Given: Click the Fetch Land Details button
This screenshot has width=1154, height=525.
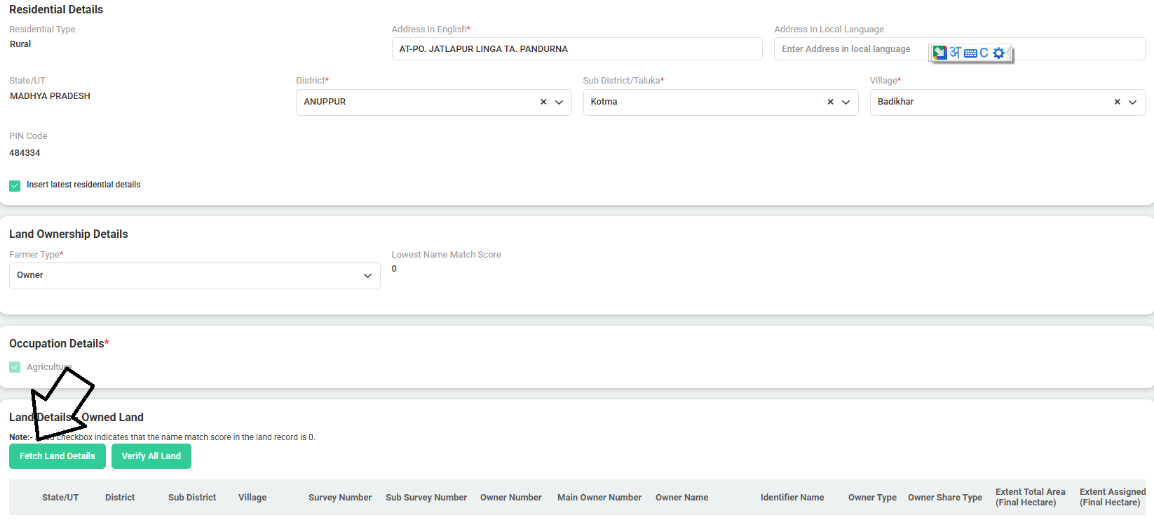Looking at the screenshot, I should click(57, 456).
